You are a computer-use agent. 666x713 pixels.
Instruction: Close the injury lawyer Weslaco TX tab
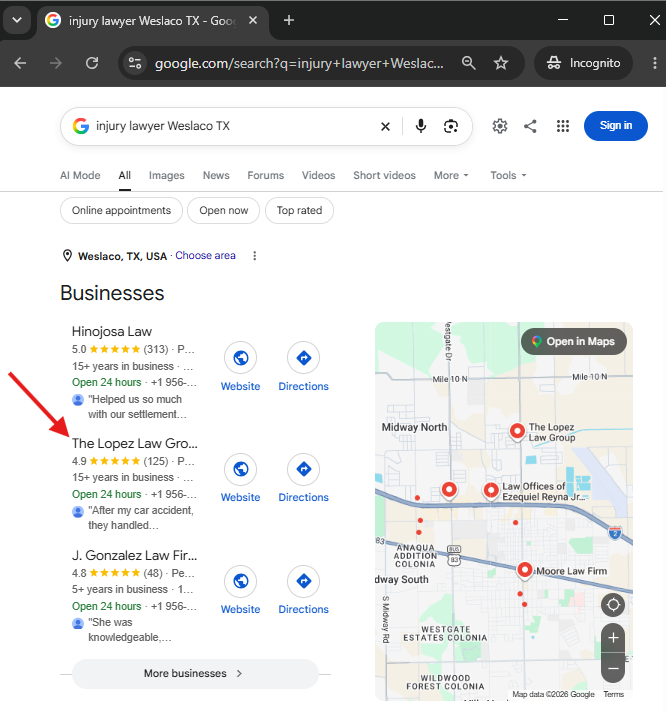tap(253, 20)
